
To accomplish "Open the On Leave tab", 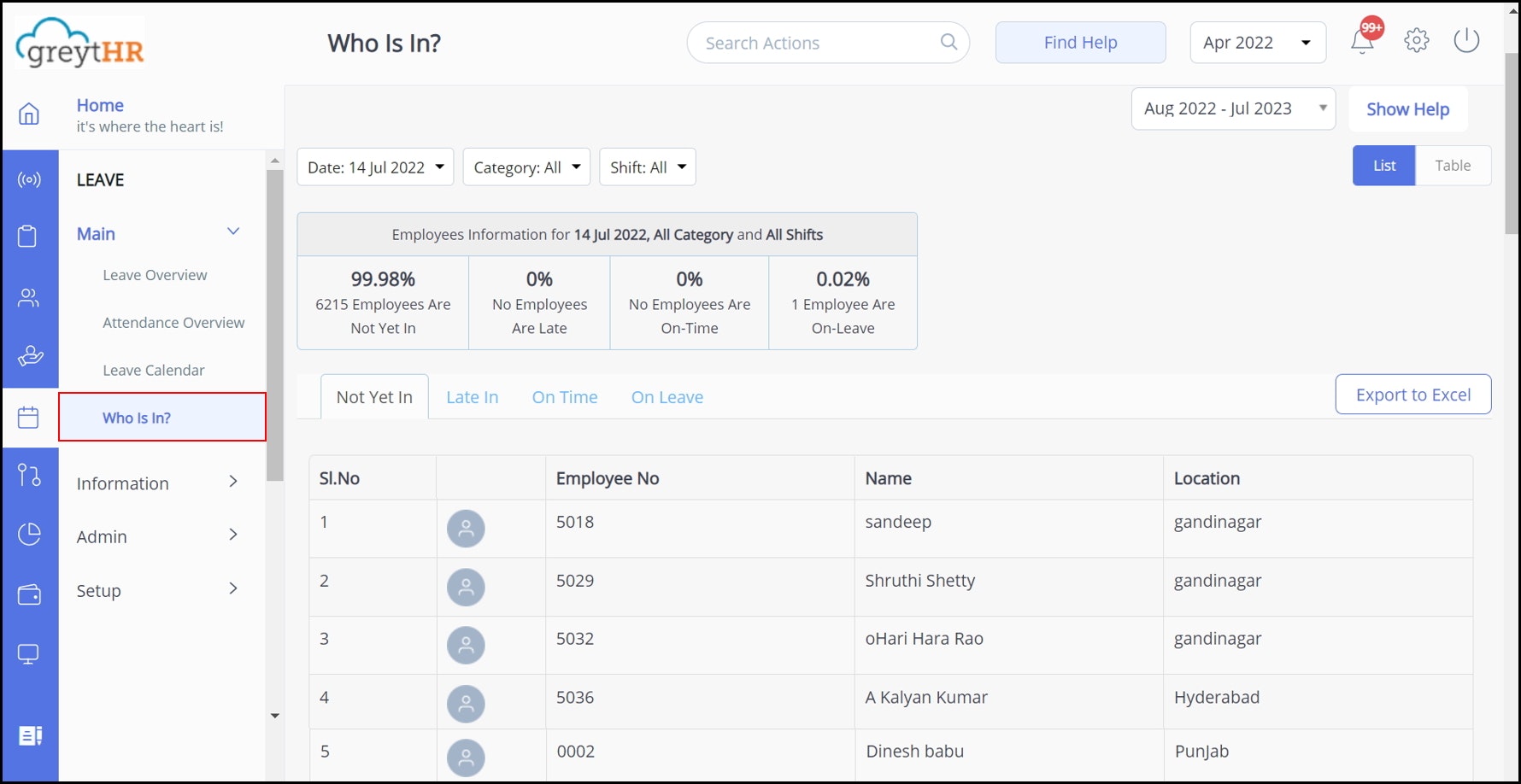I will click(x=667, y=396).
